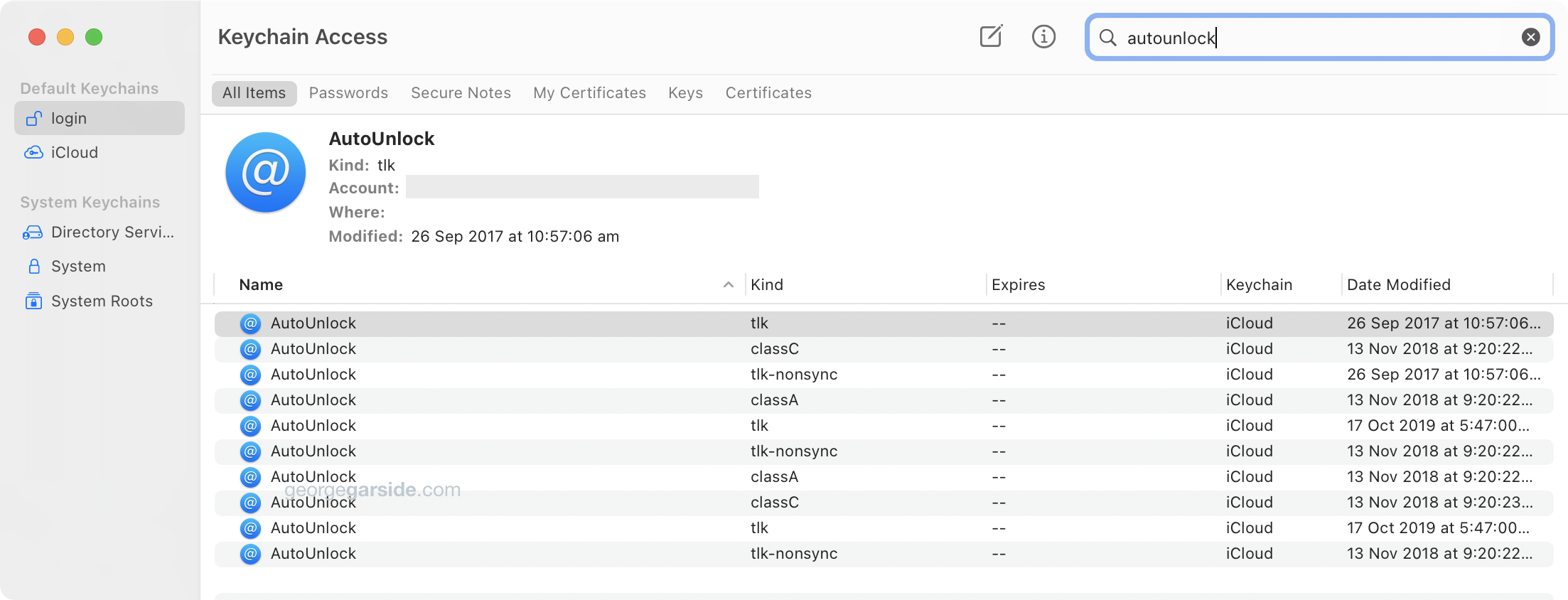Sort by the Expires column header
Viewport: 1568px width, 600px height.
point(1103,284)
